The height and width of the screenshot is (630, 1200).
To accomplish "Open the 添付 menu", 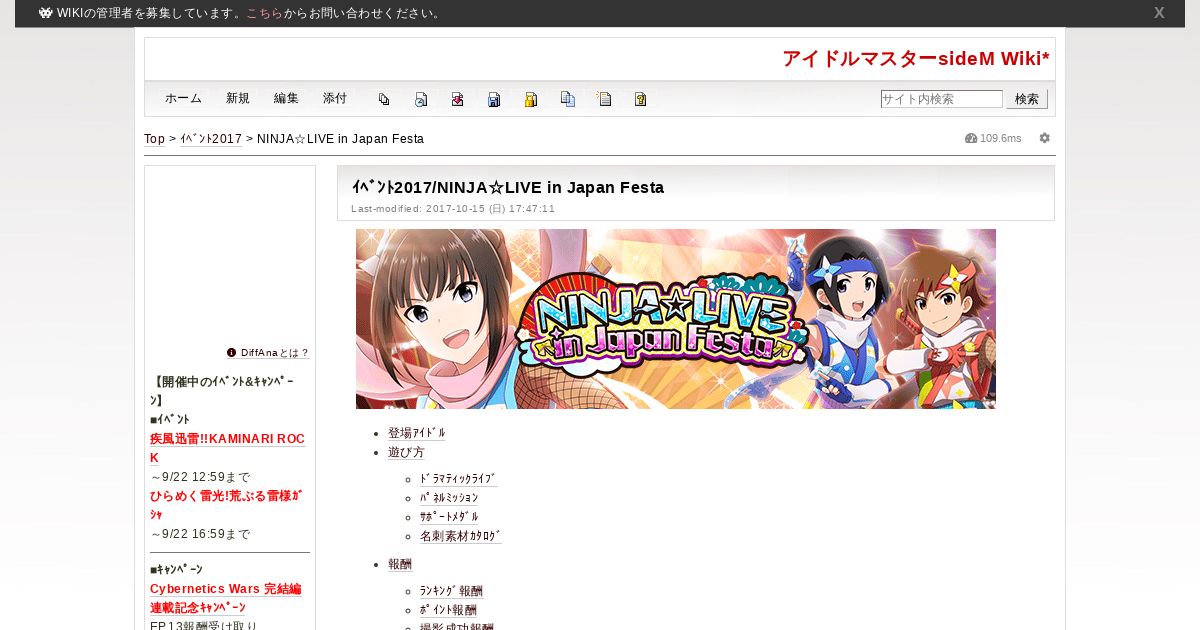I will [335, 98].
